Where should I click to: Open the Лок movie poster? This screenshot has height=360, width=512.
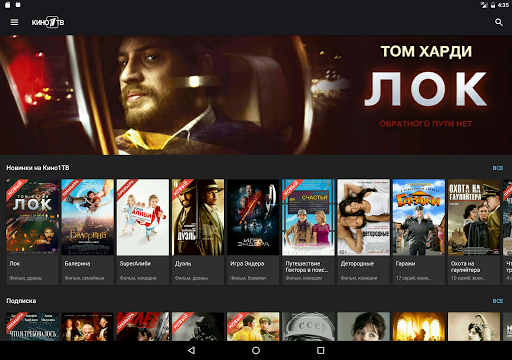tap(32, 217)
